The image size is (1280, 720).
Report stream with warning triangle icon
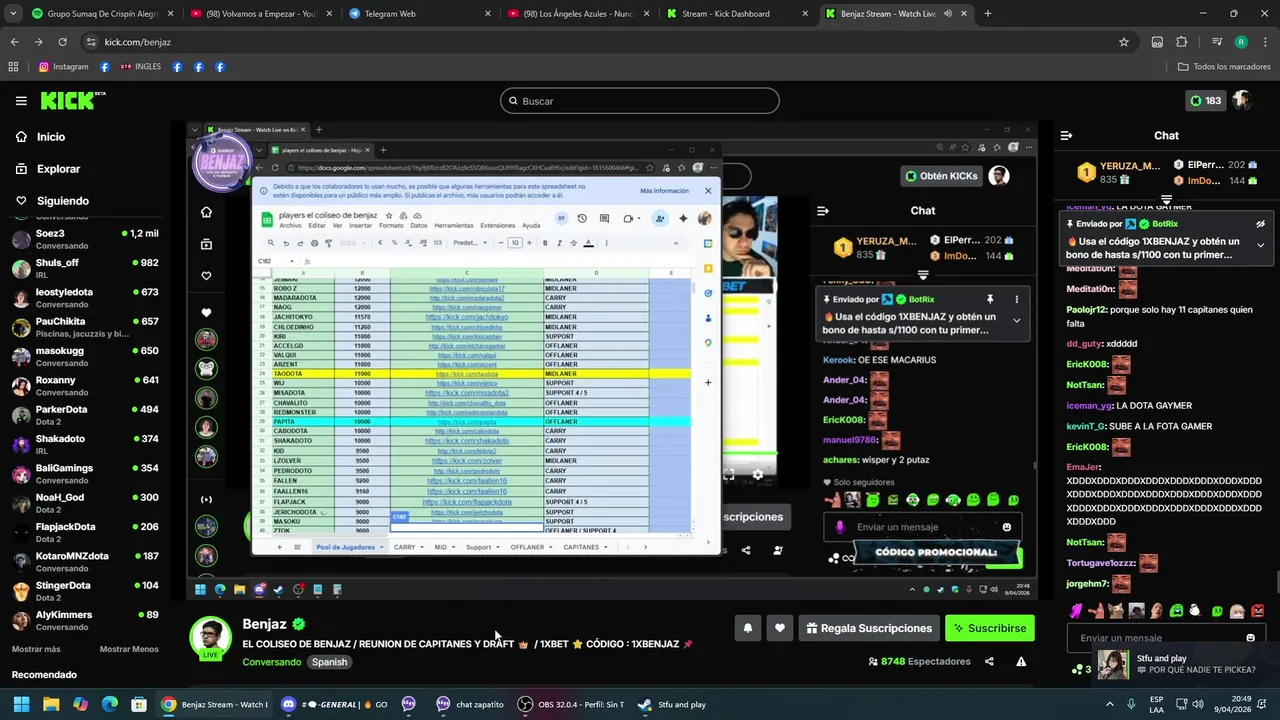tap(1021, 661)
